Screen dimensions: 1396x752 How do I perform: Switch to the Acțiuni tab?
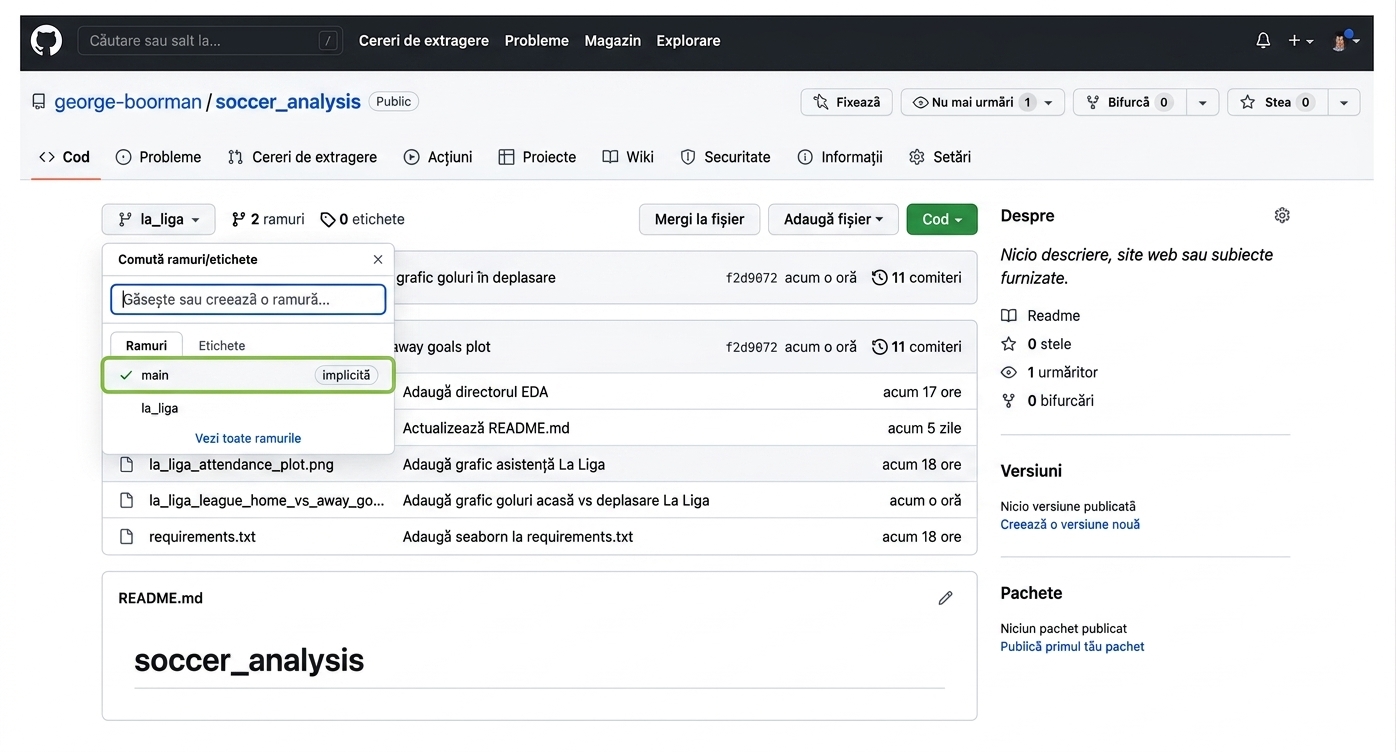[438, 157]
